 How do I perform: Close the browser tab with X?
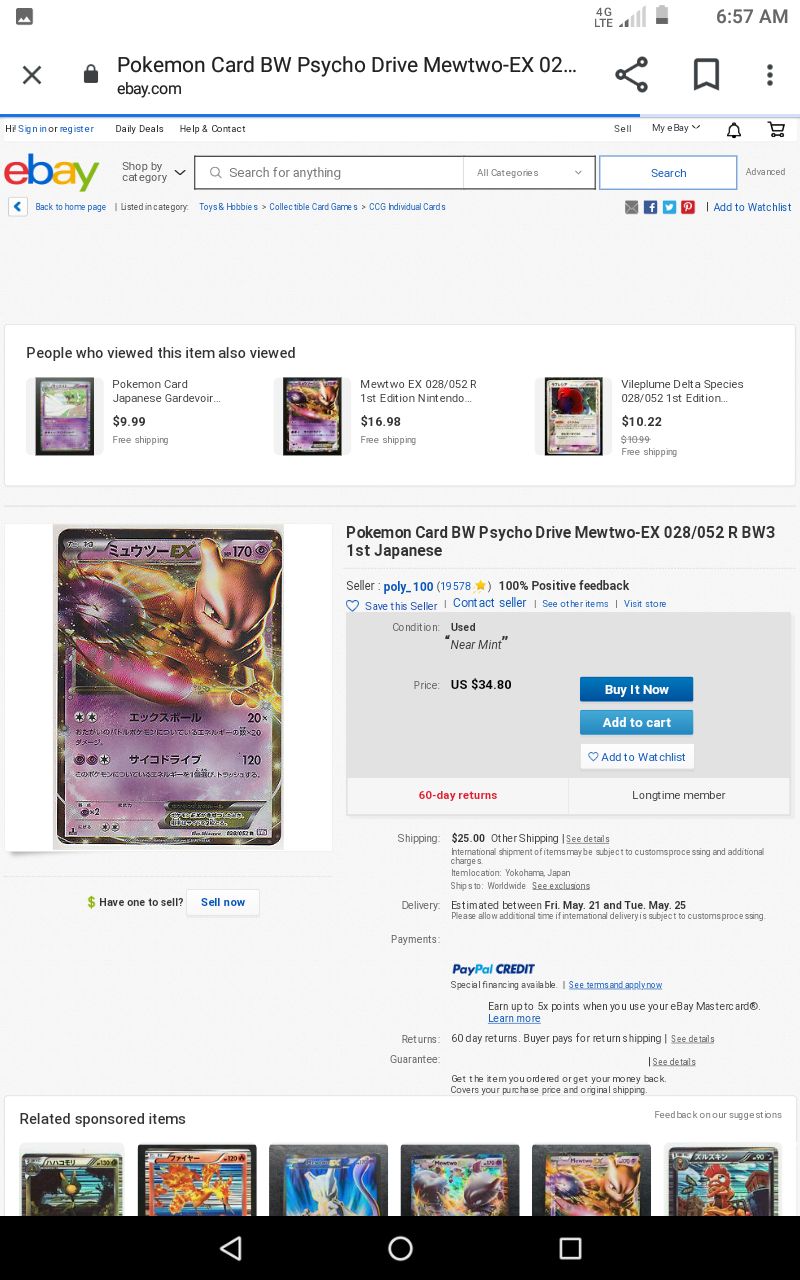pos(32,75)
